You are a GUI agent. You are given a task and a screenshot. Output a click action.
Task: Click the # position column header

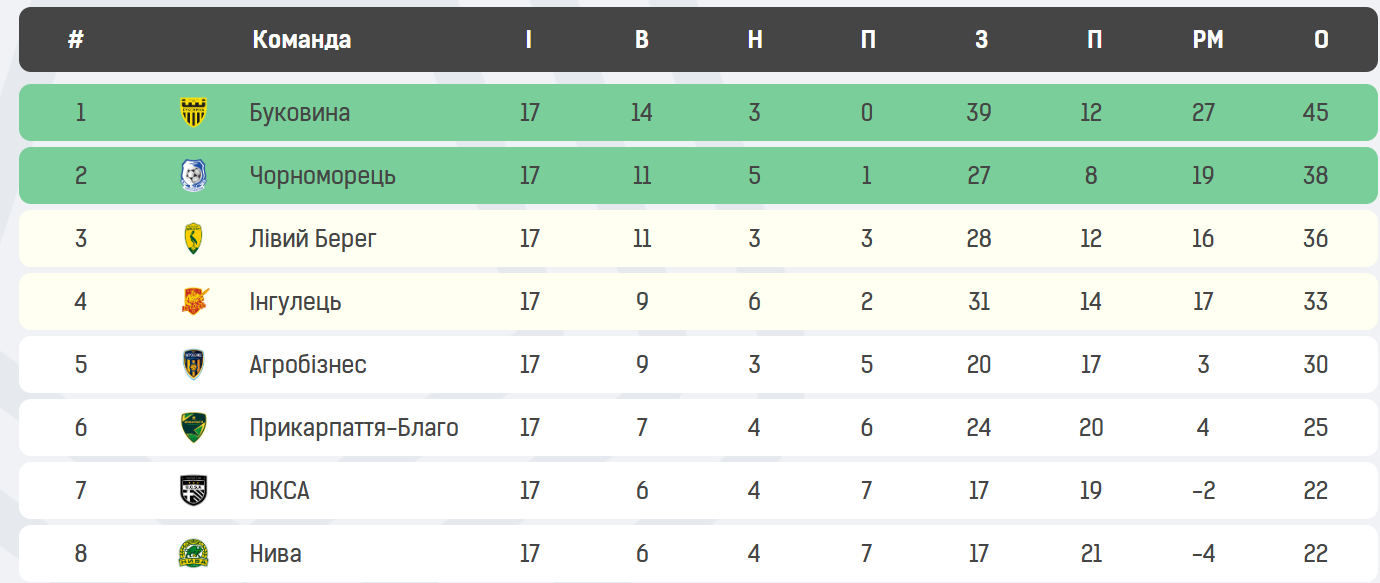point(76,40)
